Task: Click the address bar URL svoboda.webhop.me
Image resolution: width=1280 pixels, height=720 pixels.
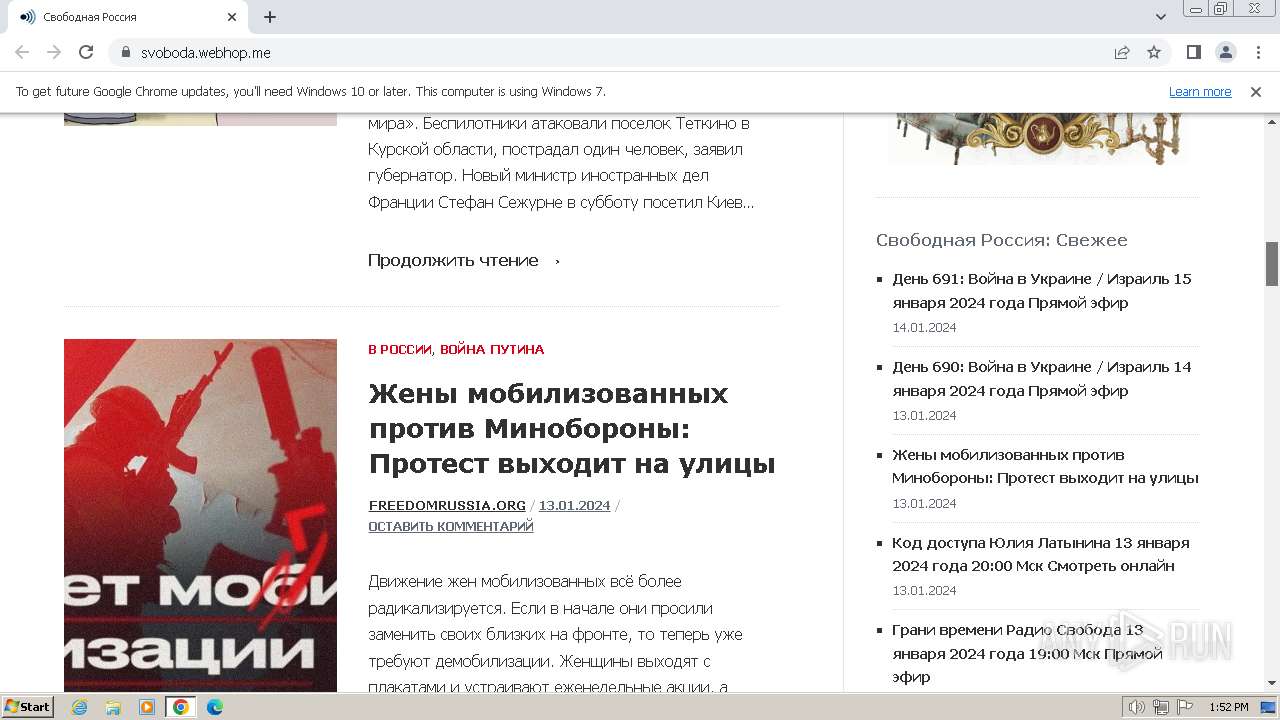Action: tap(206, 53)
